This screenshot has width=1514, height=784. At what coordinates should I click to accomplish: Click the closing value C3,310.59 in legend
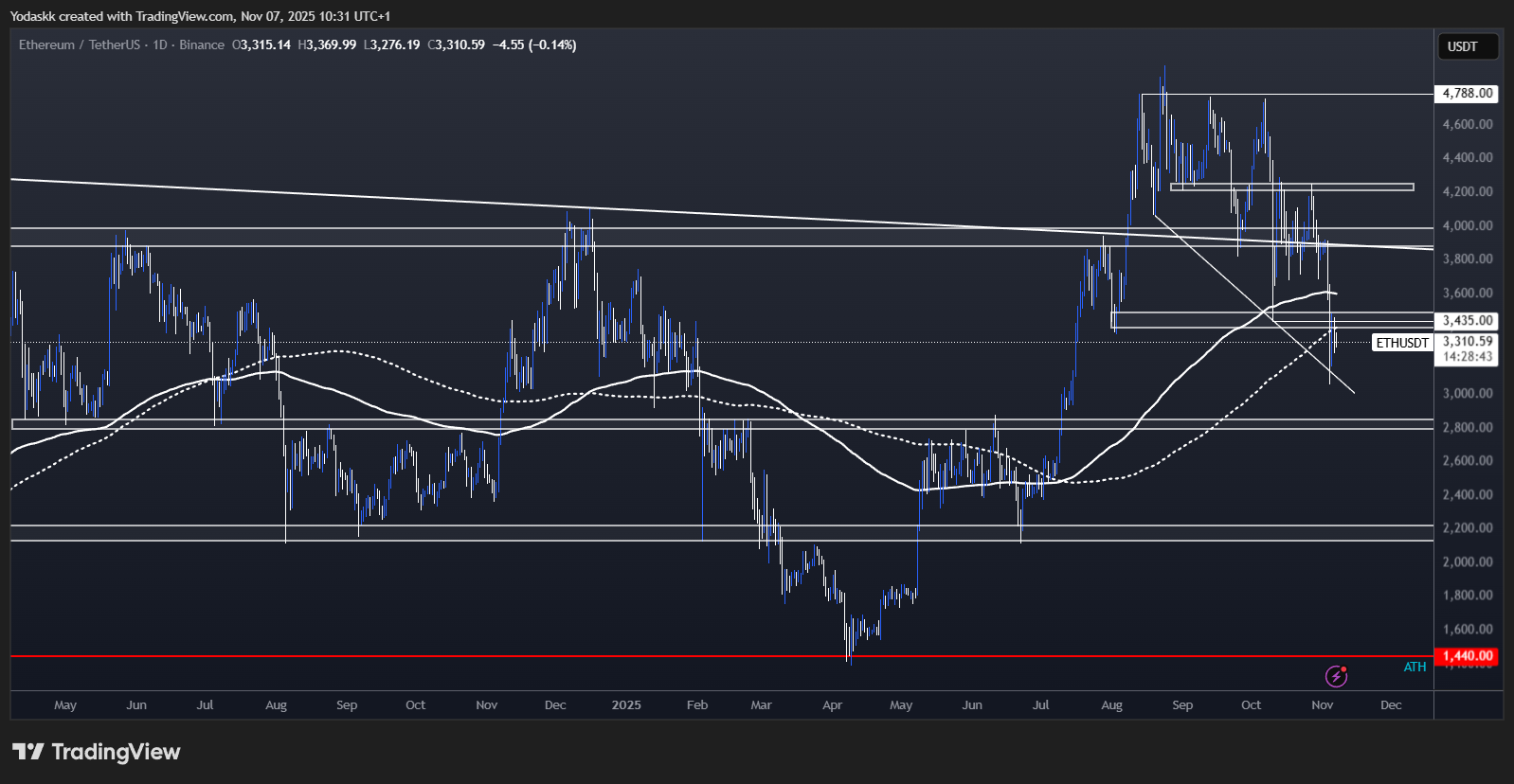456,45
